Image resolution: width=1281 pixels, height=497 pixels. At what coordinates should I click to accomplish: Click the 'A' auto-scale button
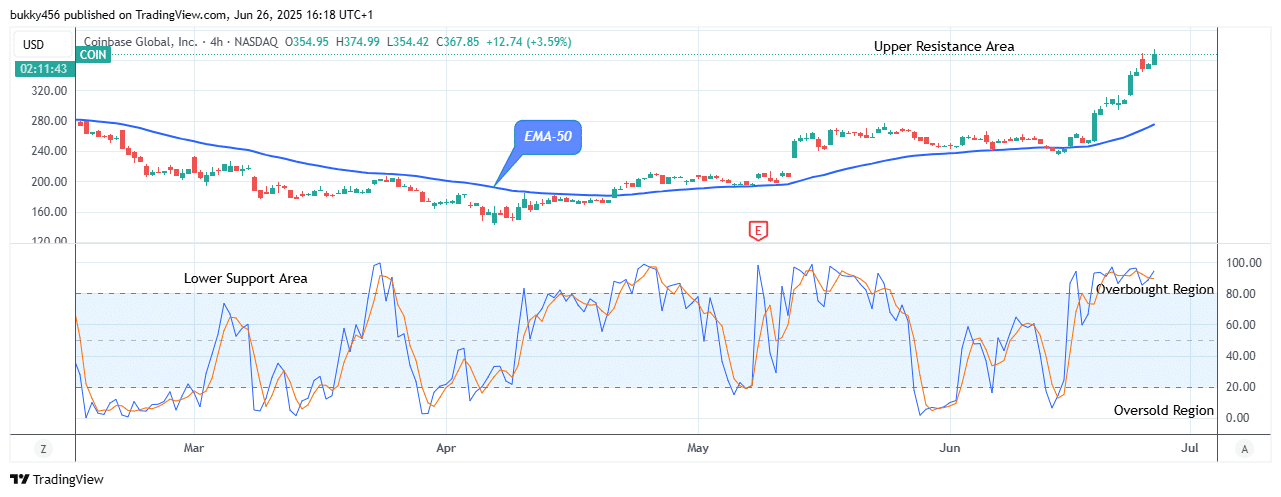click(1243, 449)
